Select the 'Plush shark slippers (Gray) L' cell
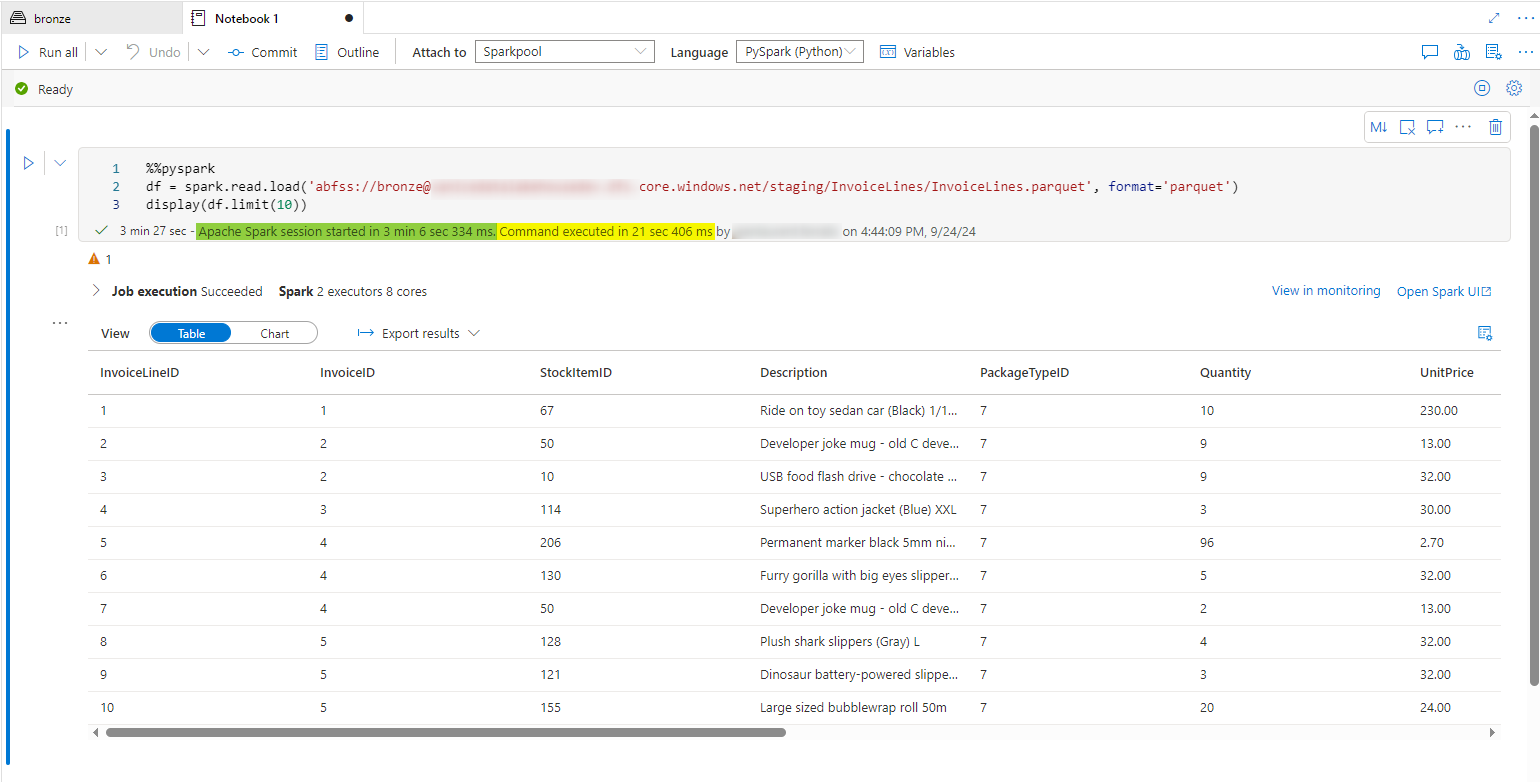The height and width of the screenshot is (782, 1540). (x=842, y=641)
